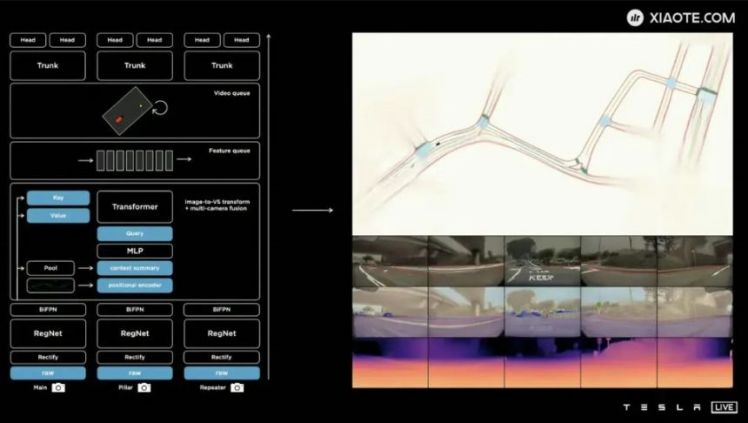Click the XIAOTE.COM circular logo icon
Viewport: 748px width, 423px height.
pyautogui.click(x=635, y=17)
